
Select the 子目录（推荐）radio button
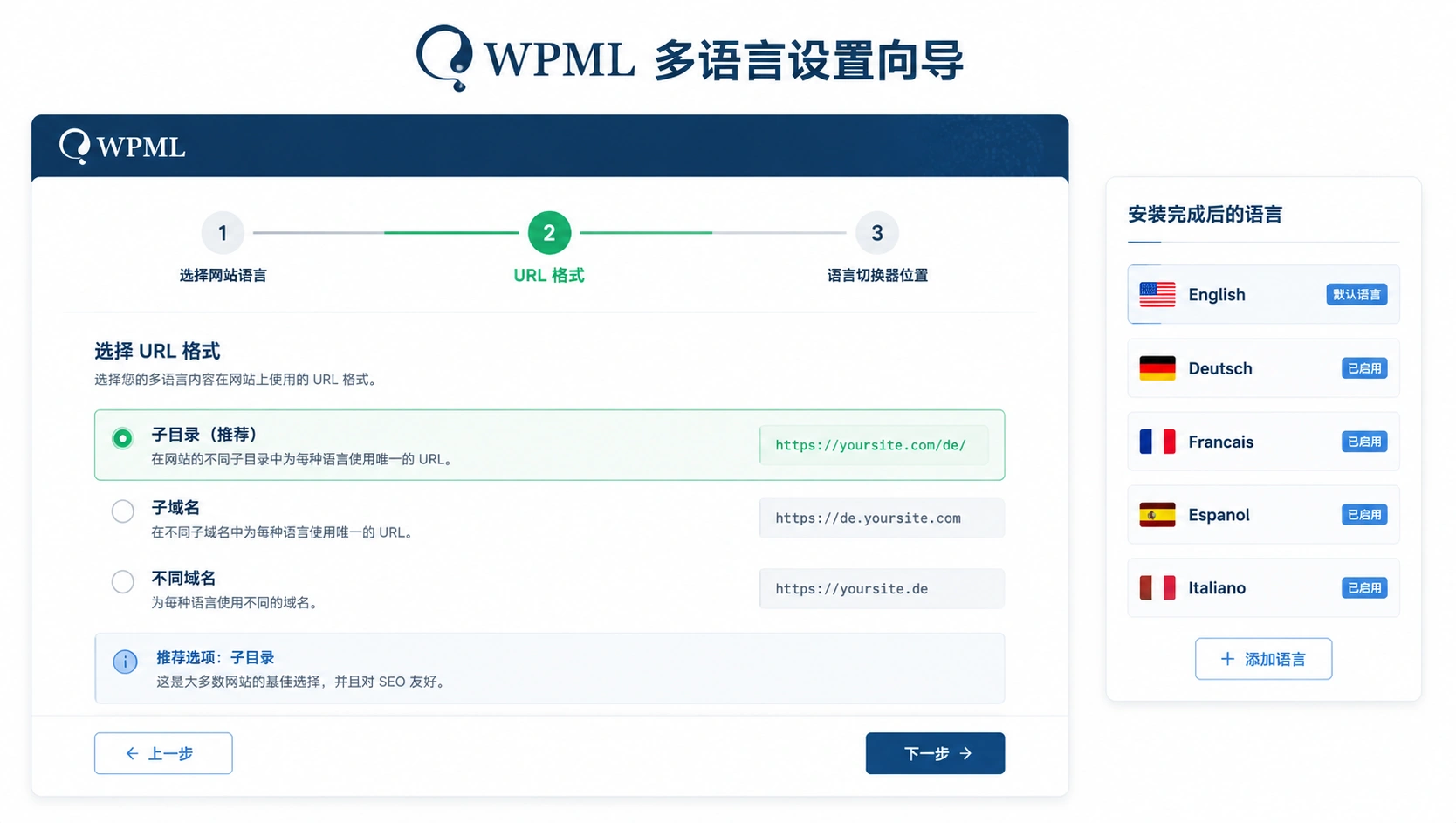pyautogui.click(x=123, y=438)
